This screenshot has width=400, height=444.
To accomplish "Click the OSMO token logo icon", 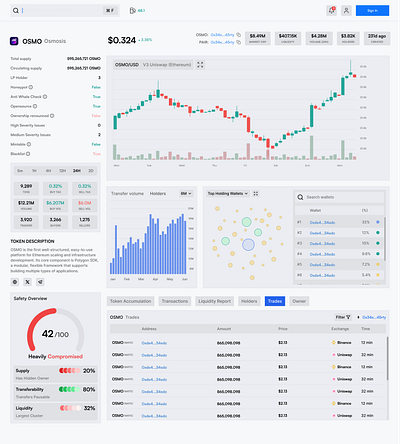I will tap(14, 41).
